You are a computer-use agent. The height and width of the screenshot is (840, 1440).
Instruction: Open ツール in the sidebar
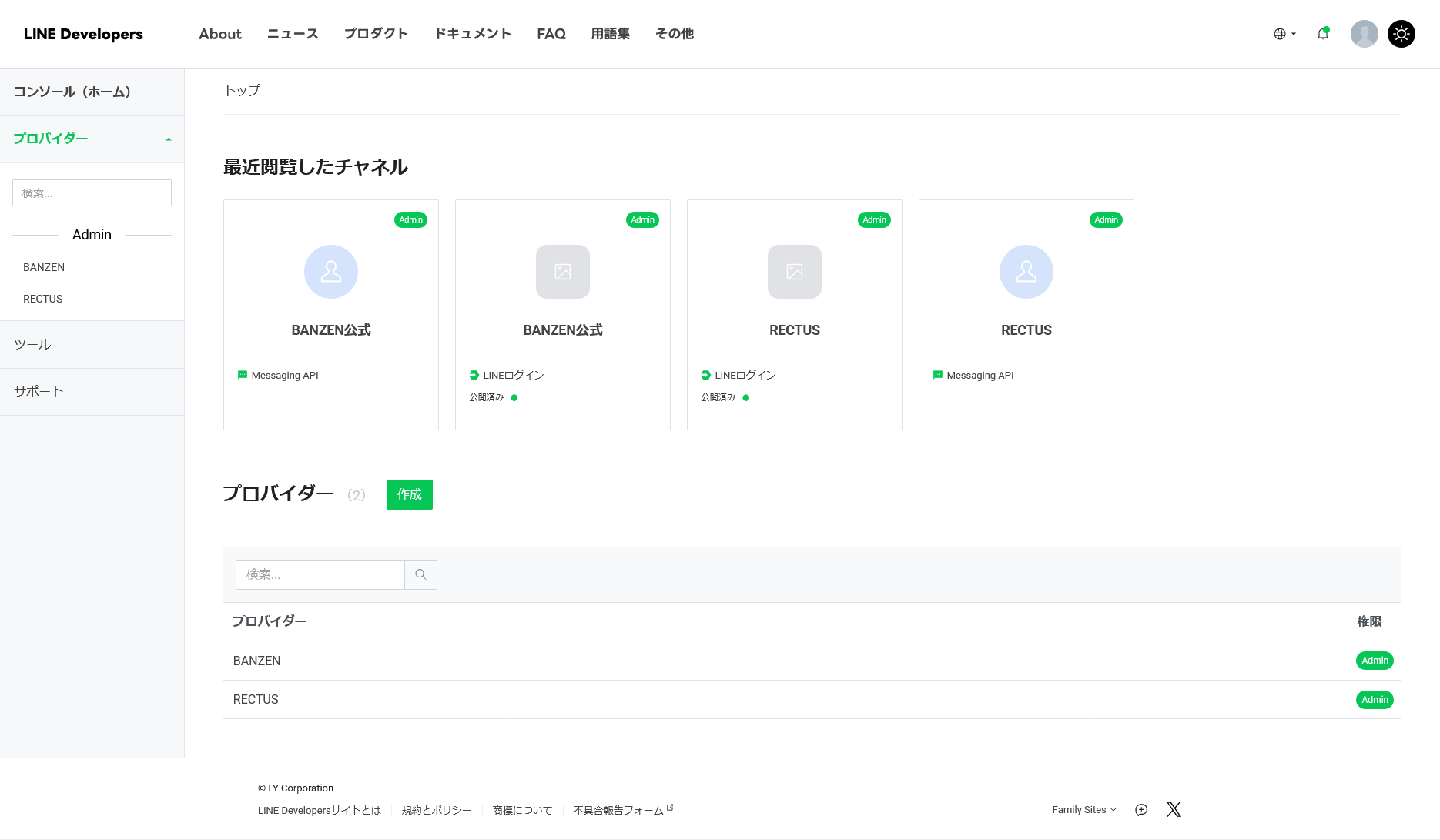(92, 344)
